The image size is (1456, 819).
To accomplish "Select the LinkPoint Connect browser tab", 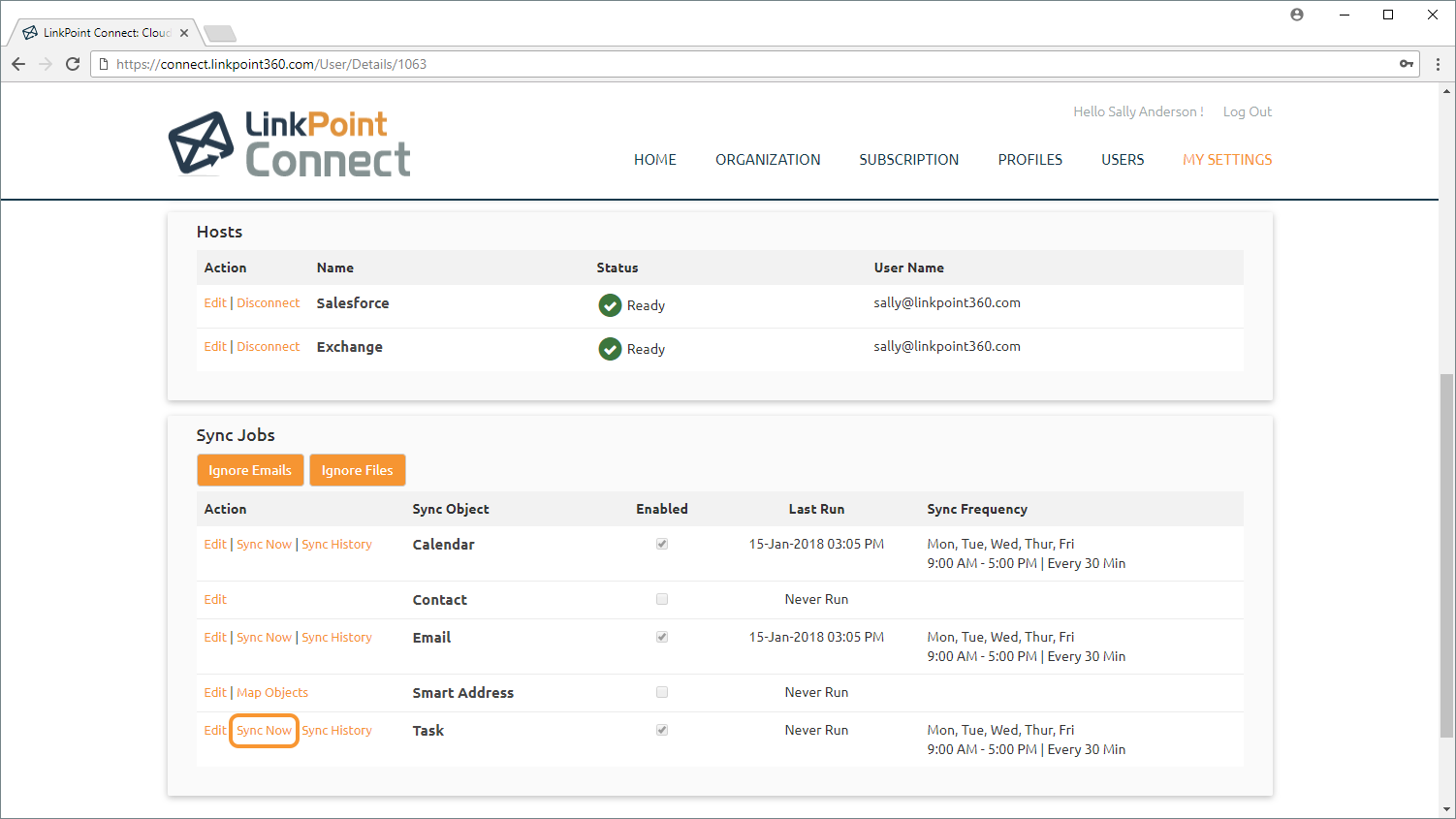I will [105, 33].
